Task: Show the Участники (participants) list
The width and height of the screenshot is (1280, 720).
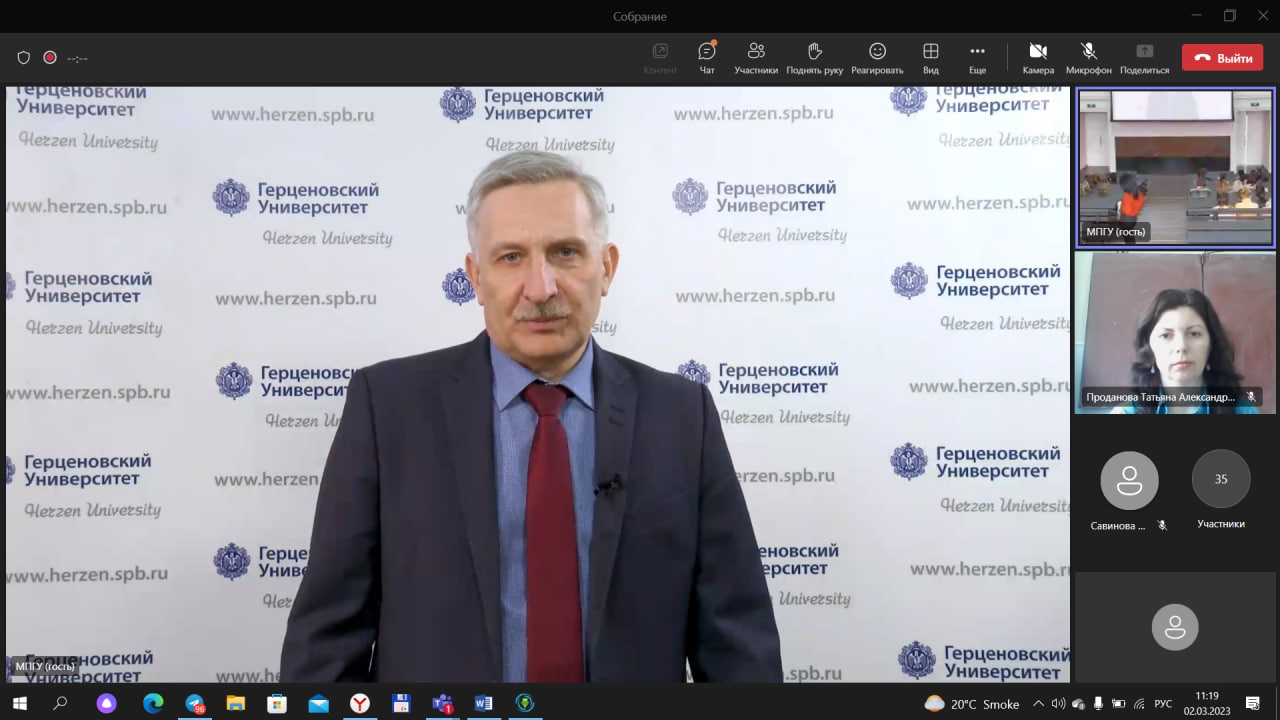Action: (756, 57)
